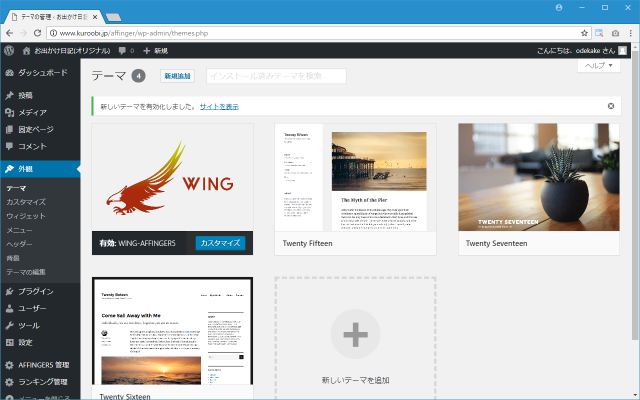Dismiss the theme activated notice
The width and height of the screenshot is (640, 400).
tap(611, 106)
